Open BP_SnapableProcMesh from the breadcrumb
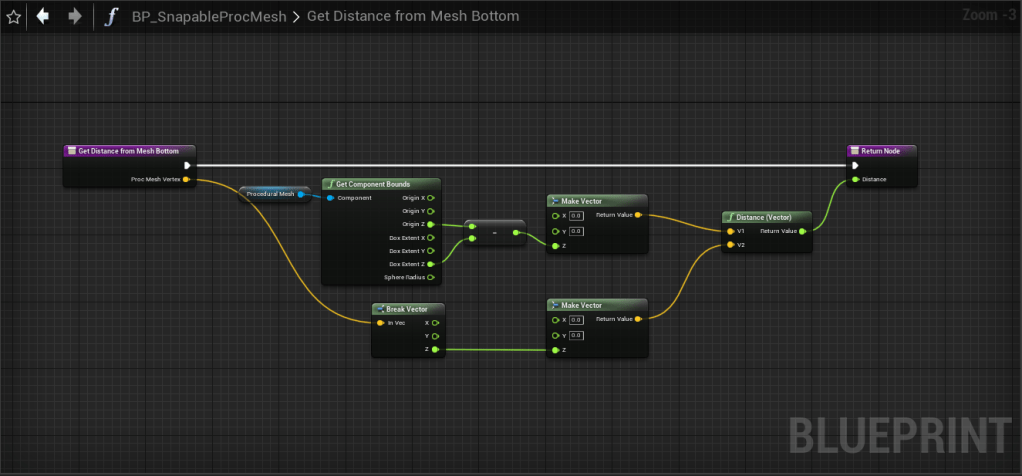The image size is (1022, 476). coord(208,17)
